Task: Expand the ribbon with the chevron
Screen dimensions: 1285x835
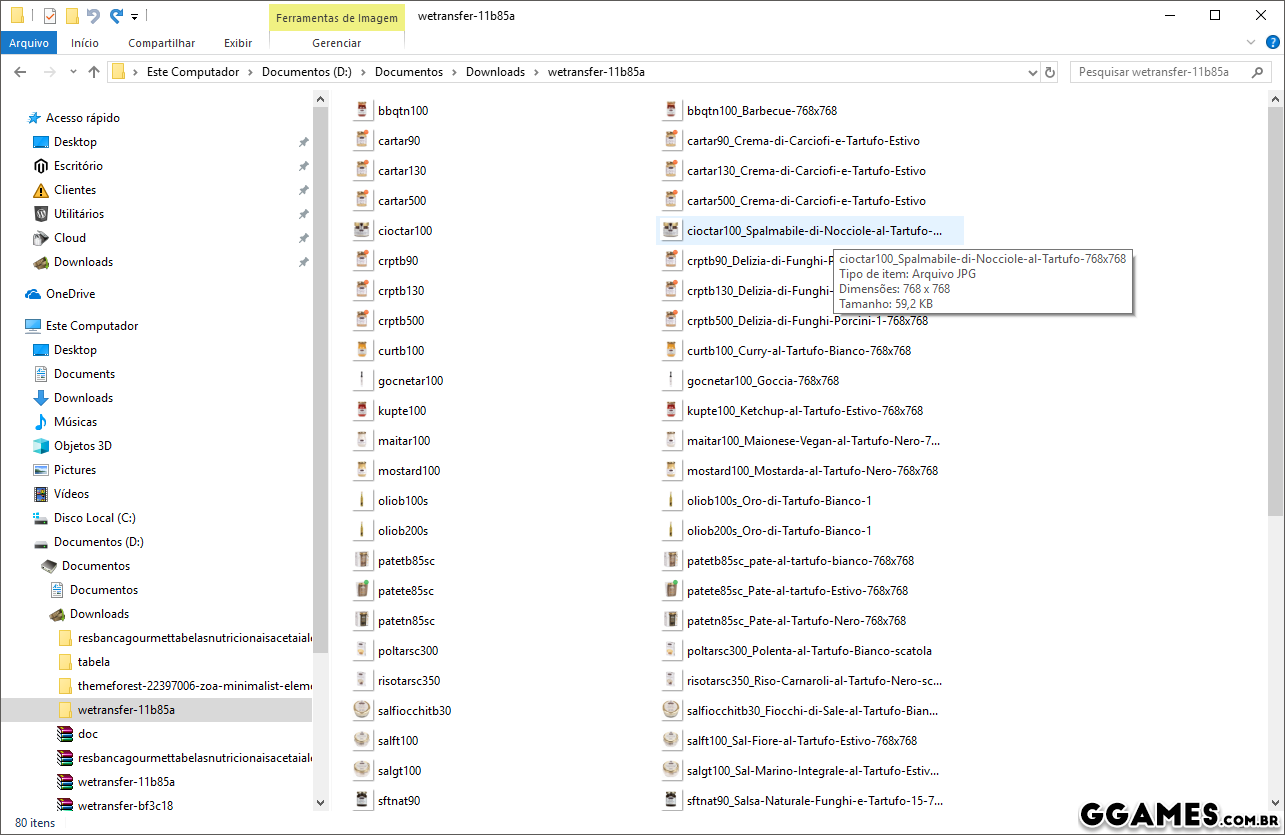Action: point(1250,43)
